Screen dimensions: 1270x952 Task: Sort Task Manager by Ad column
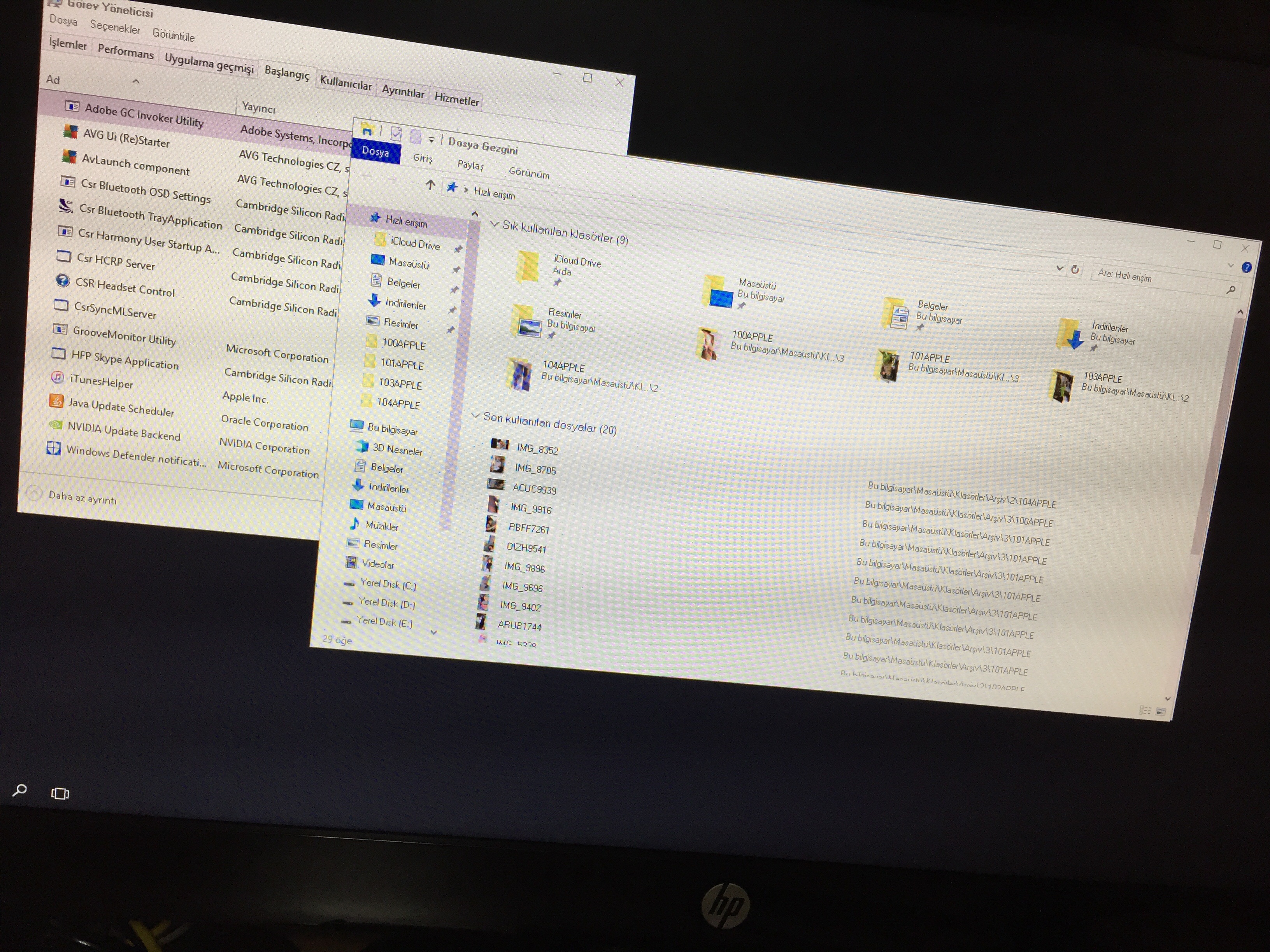53,79
